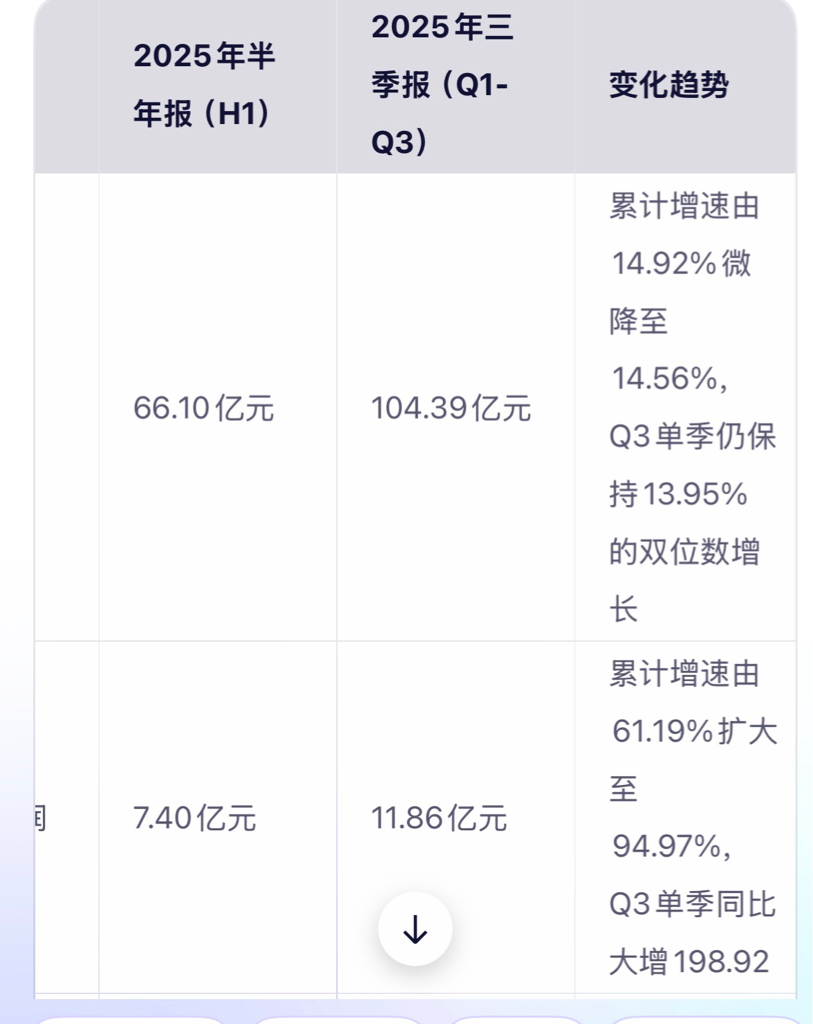Tap the text 大增198.92
The width and height of the screenshot is (813, 1024).
[689, 961]
